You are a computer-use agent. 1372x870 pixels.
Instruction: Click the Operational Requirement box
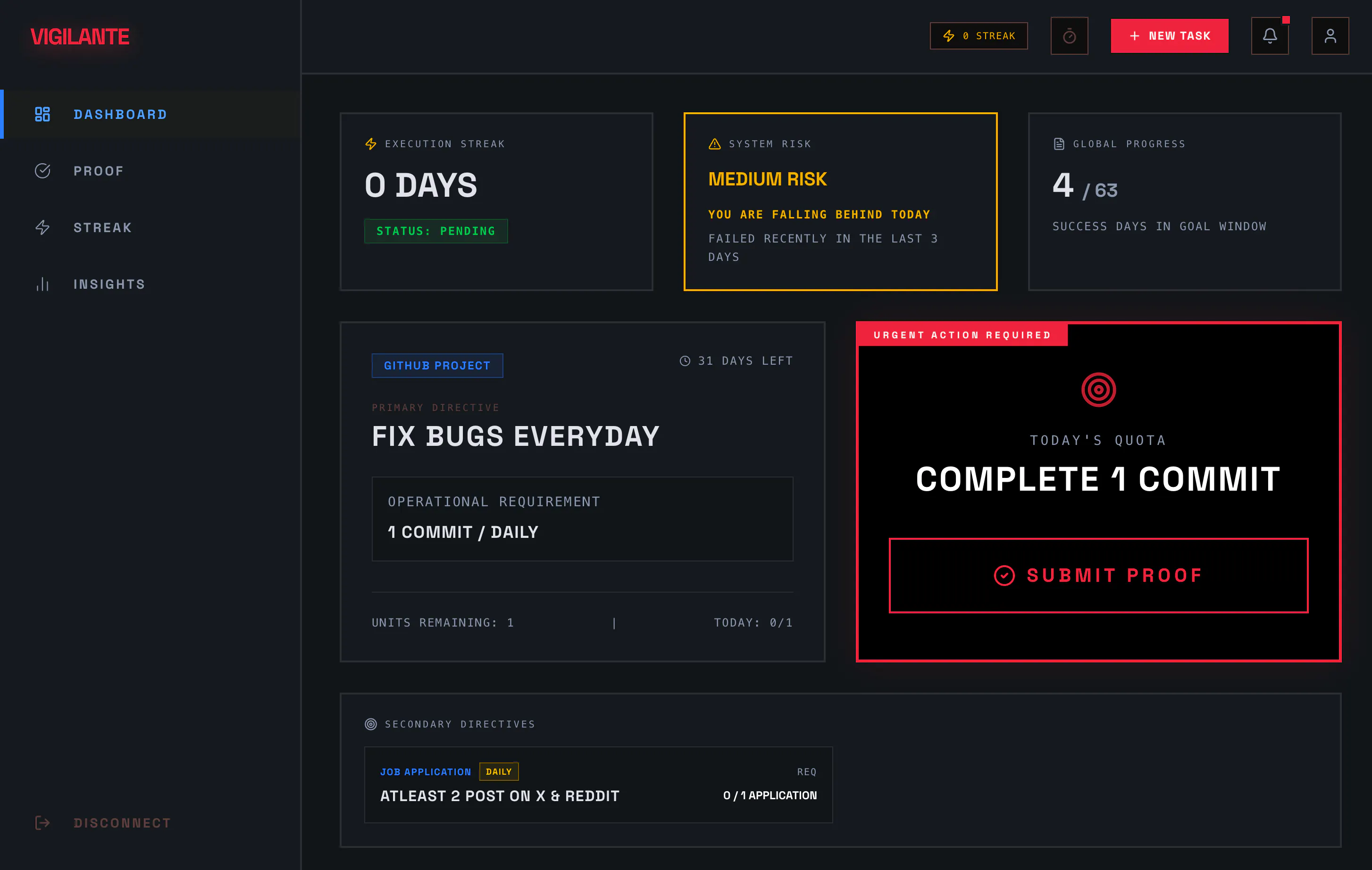(x=582, y=519)
